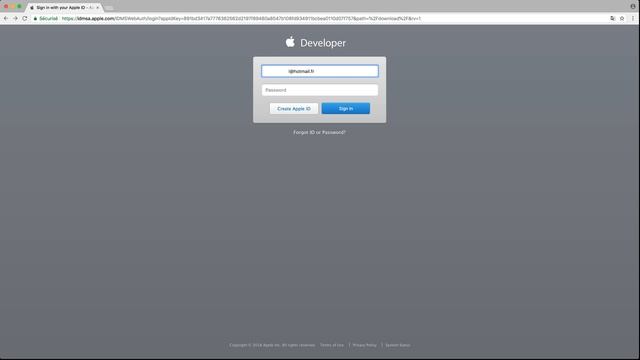The width and height of the screenshot is (640, 360).
Task: Open System Status footer link
Action: [398, 345]
